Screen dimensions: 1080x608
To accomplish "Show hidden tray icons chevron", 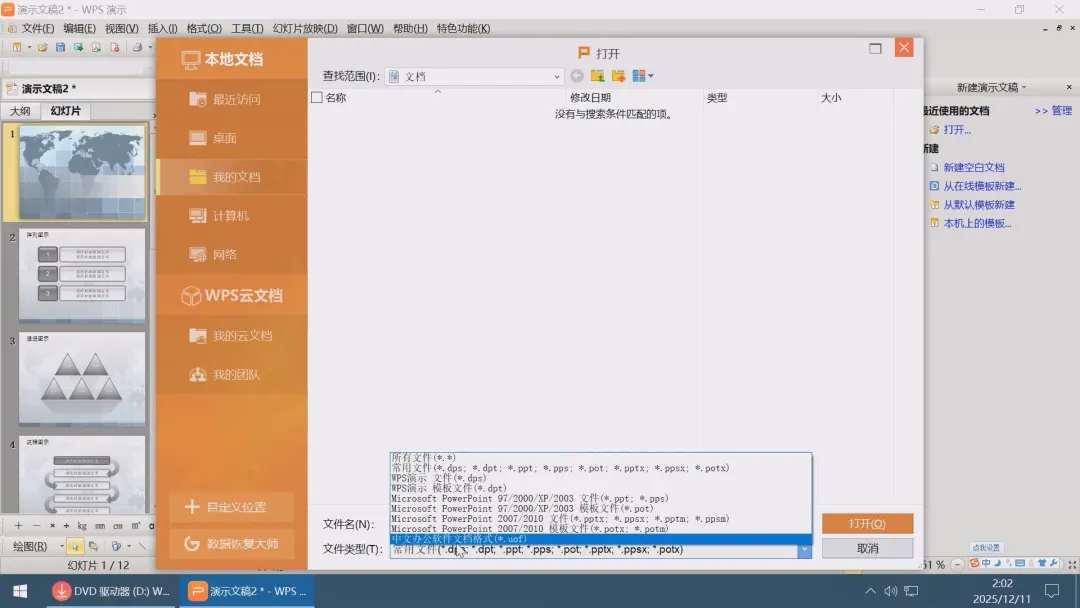I will click(870, 591).
